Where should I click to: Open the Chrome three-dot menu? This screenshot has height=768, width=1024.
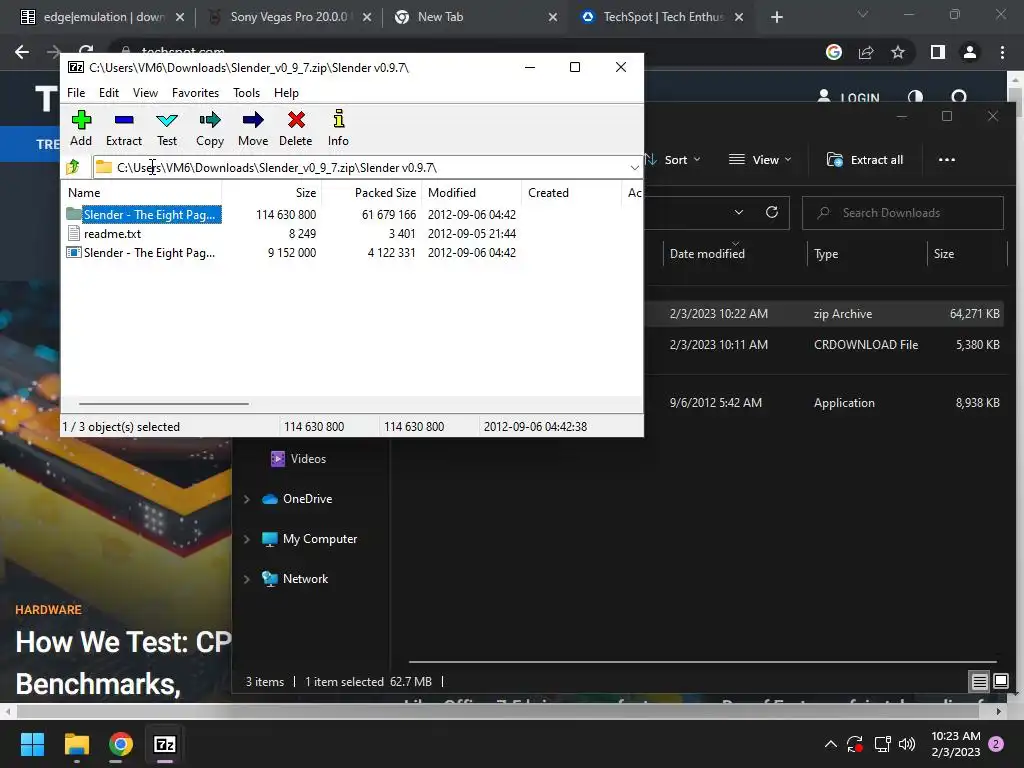click(1002, 52)
